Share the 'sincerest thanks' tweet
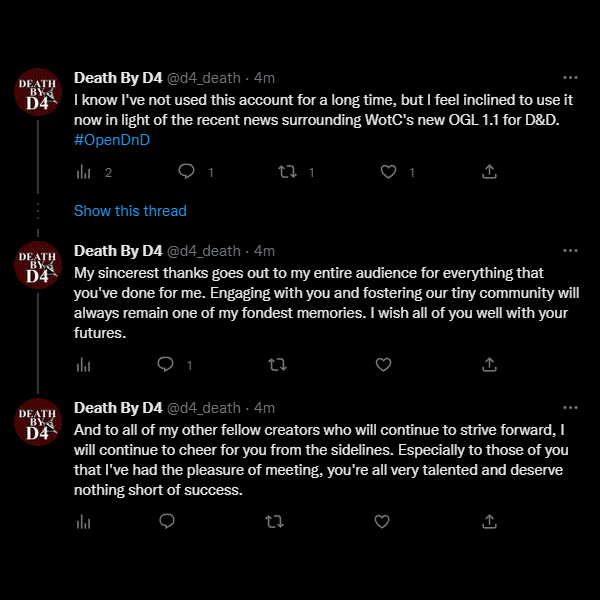The image size is (600, 600). [489, 364]
